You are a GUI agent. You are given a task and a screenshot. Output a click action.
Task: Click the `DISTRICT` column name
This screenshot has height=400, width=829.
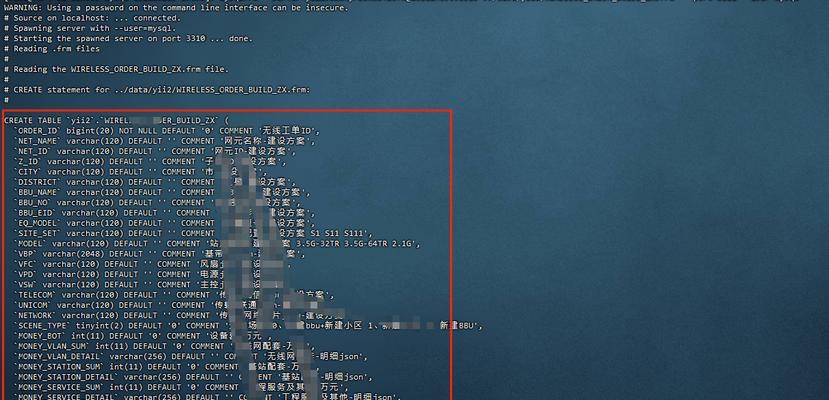point(38,182)
